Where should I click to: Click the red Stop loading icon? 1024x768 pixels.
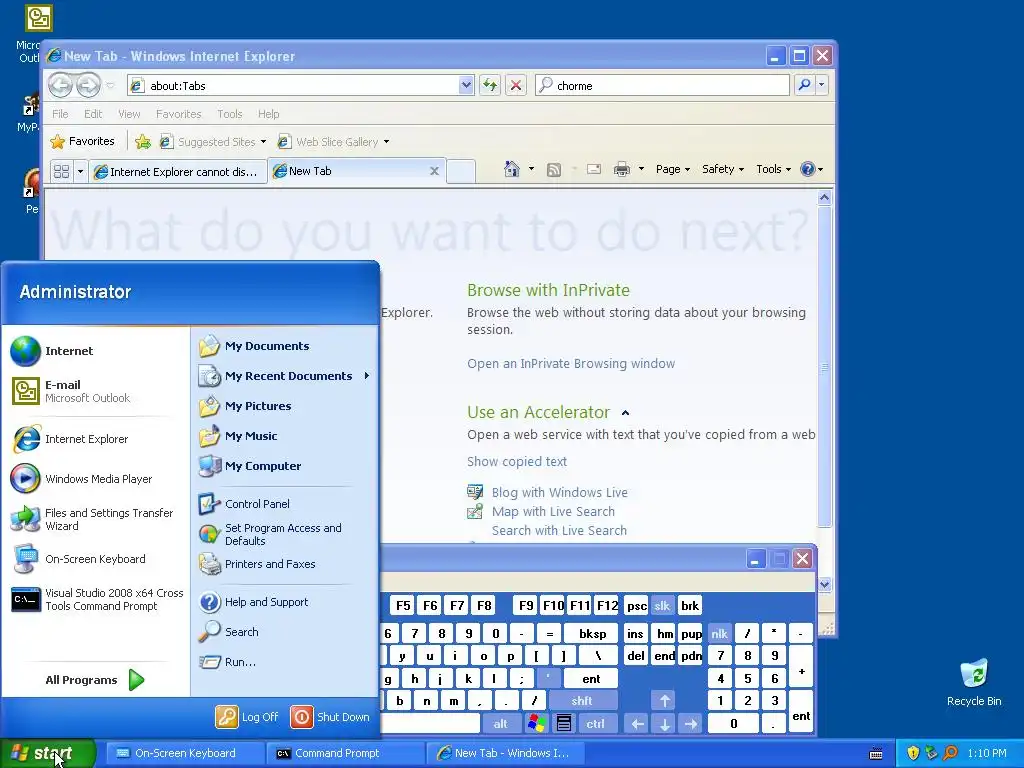516,85
